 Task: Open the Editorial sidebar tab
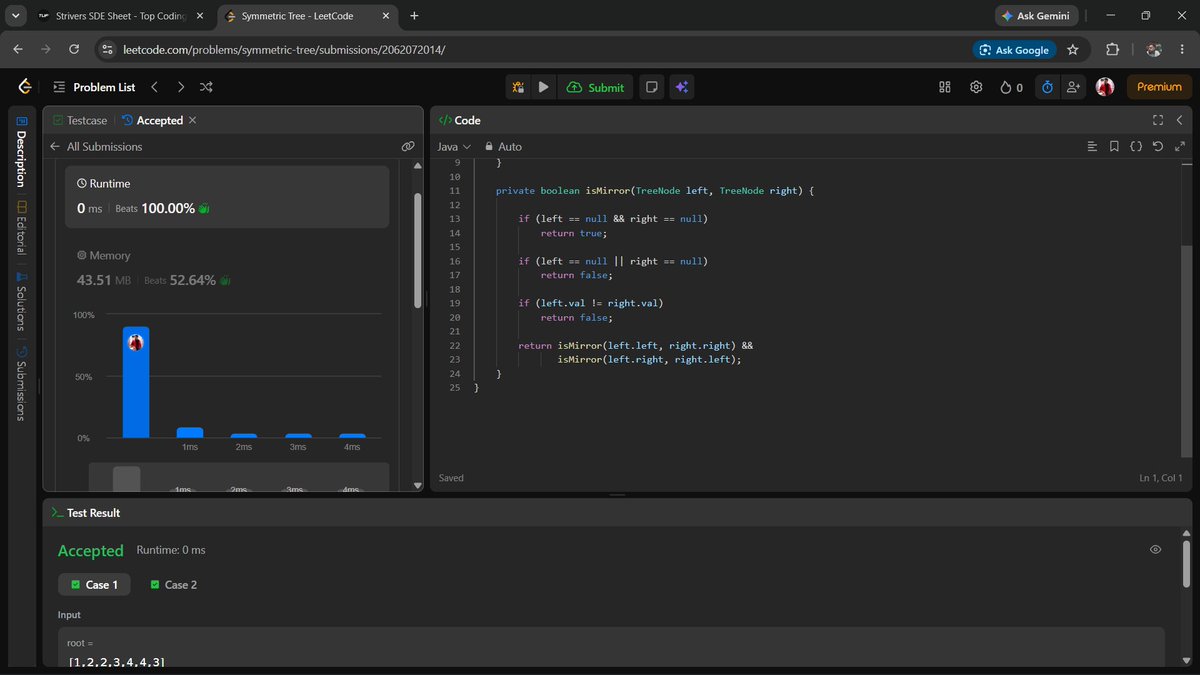point(21,227)
